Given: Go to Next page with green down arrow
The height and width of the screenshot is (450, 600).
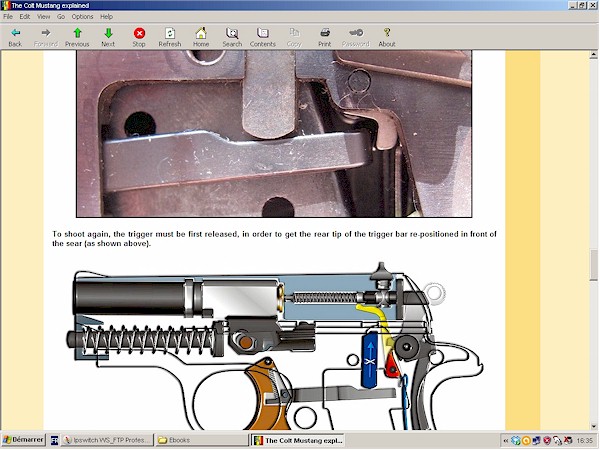Looking at the screenshot, I should tap(108, 37).
